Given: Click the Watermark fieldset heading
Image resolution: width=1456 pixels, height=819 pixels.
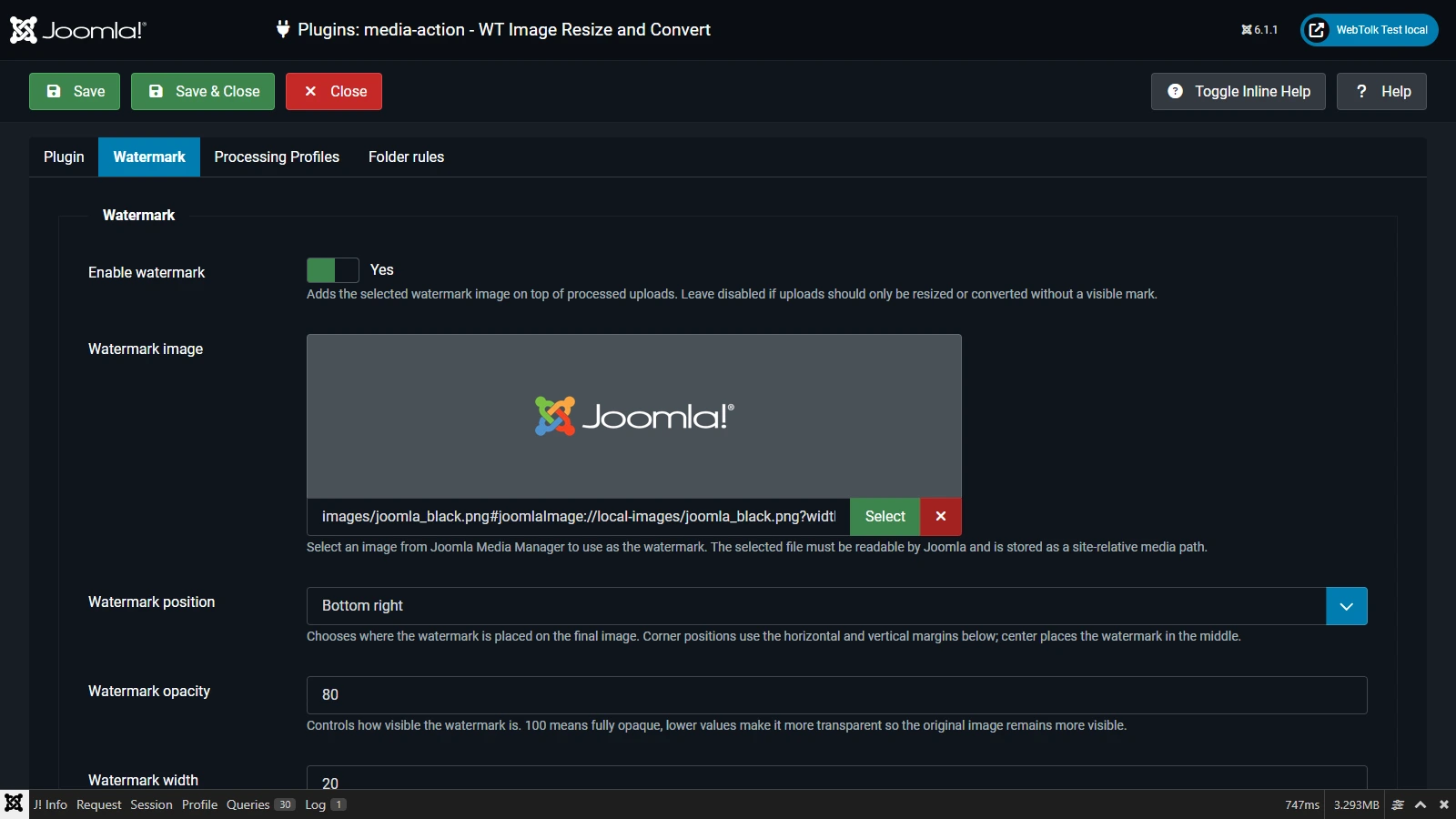Looking at the screenshot, I should click(x=138, y=215).
